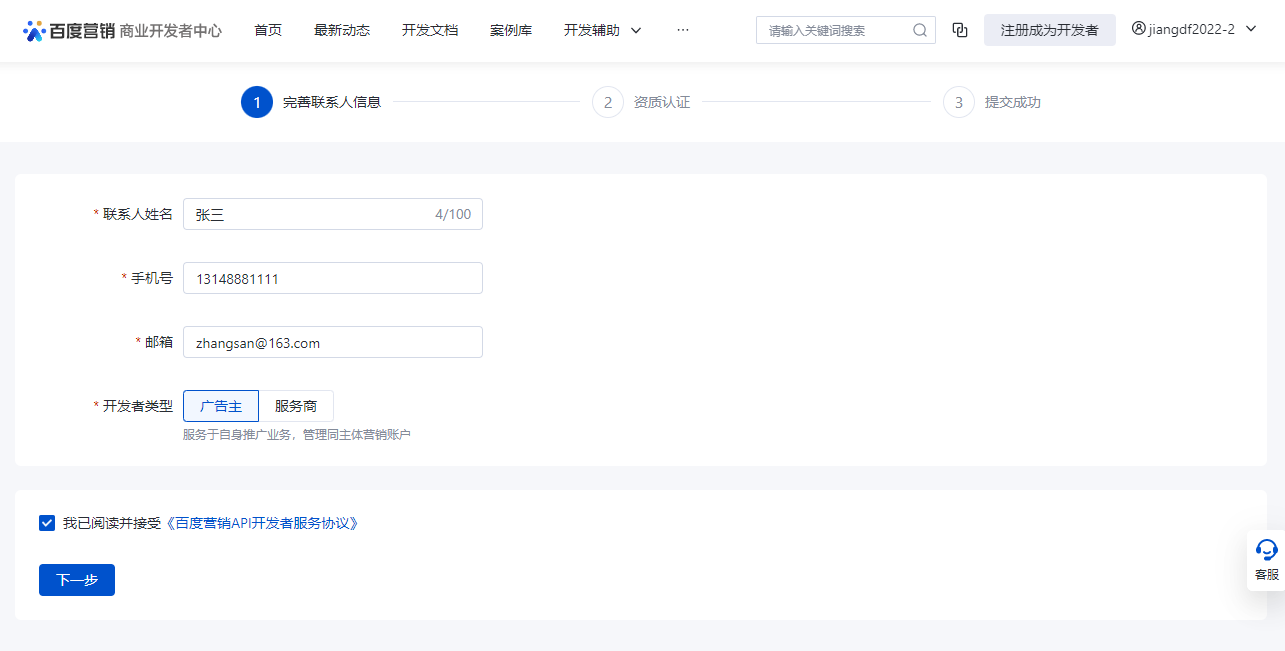The height and width of the screenshot is (651, 1285).
Task: Select 广告主 developer type
Action: 221,406
